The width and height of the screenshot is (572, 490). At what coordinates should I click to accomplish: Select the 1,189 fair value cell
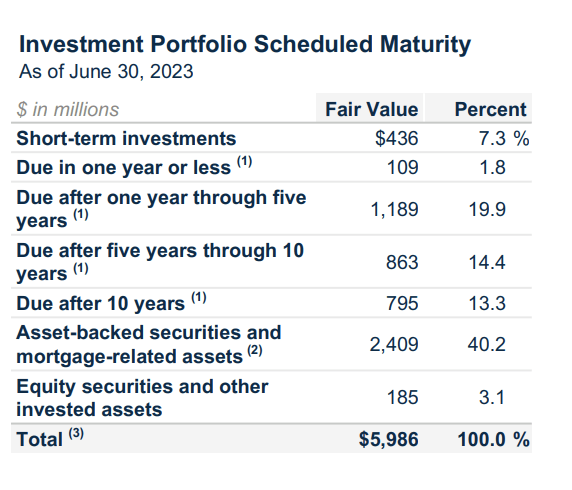coord(394,210)
